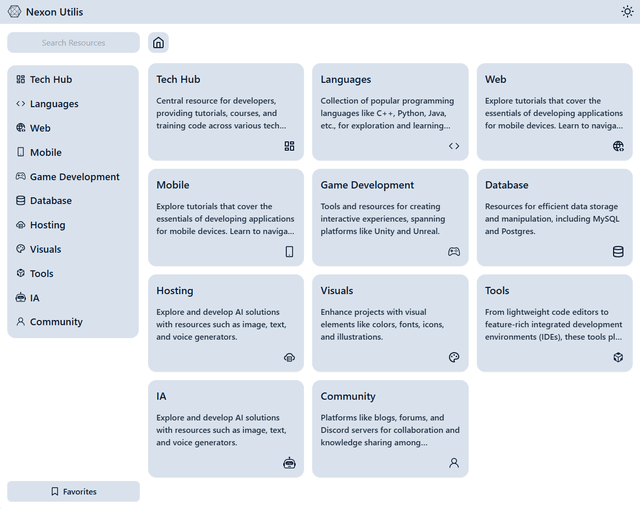The width and height of the screenshot is (640, 509).
Task: Click the home icon button
Action: coord(158,43)
